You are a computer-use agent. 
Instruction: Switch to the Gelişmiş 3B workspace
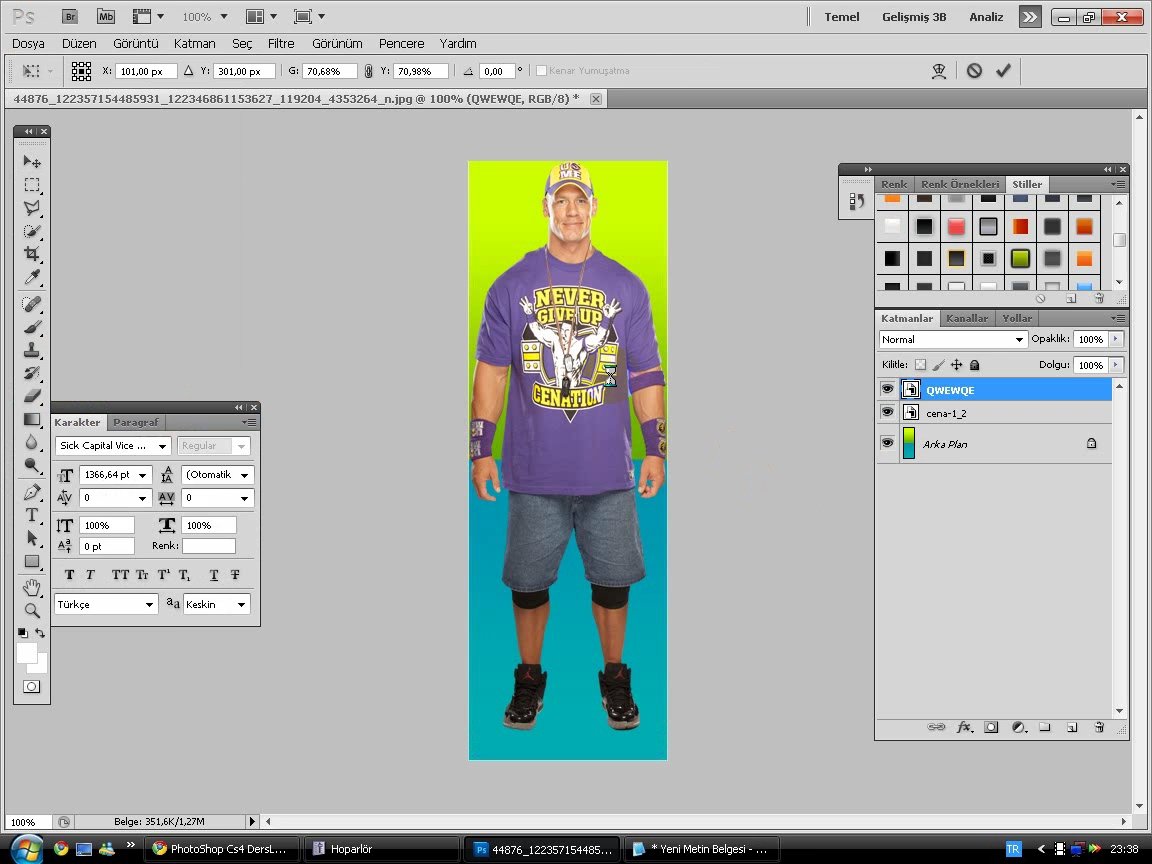[914, 17]
